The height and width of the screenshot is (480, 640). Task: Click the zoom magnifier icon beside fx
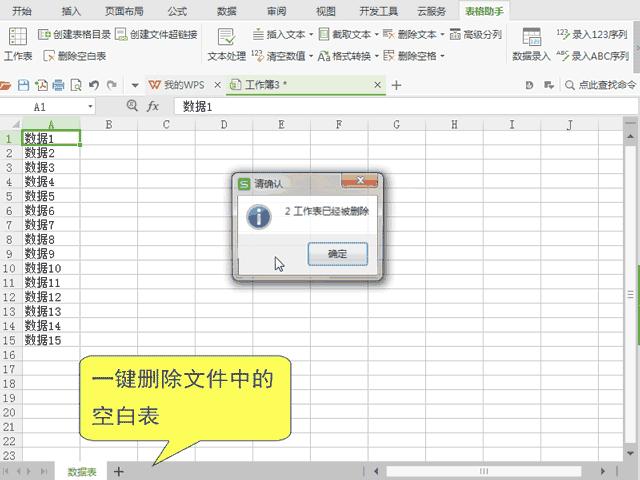(x=132, y=106)
